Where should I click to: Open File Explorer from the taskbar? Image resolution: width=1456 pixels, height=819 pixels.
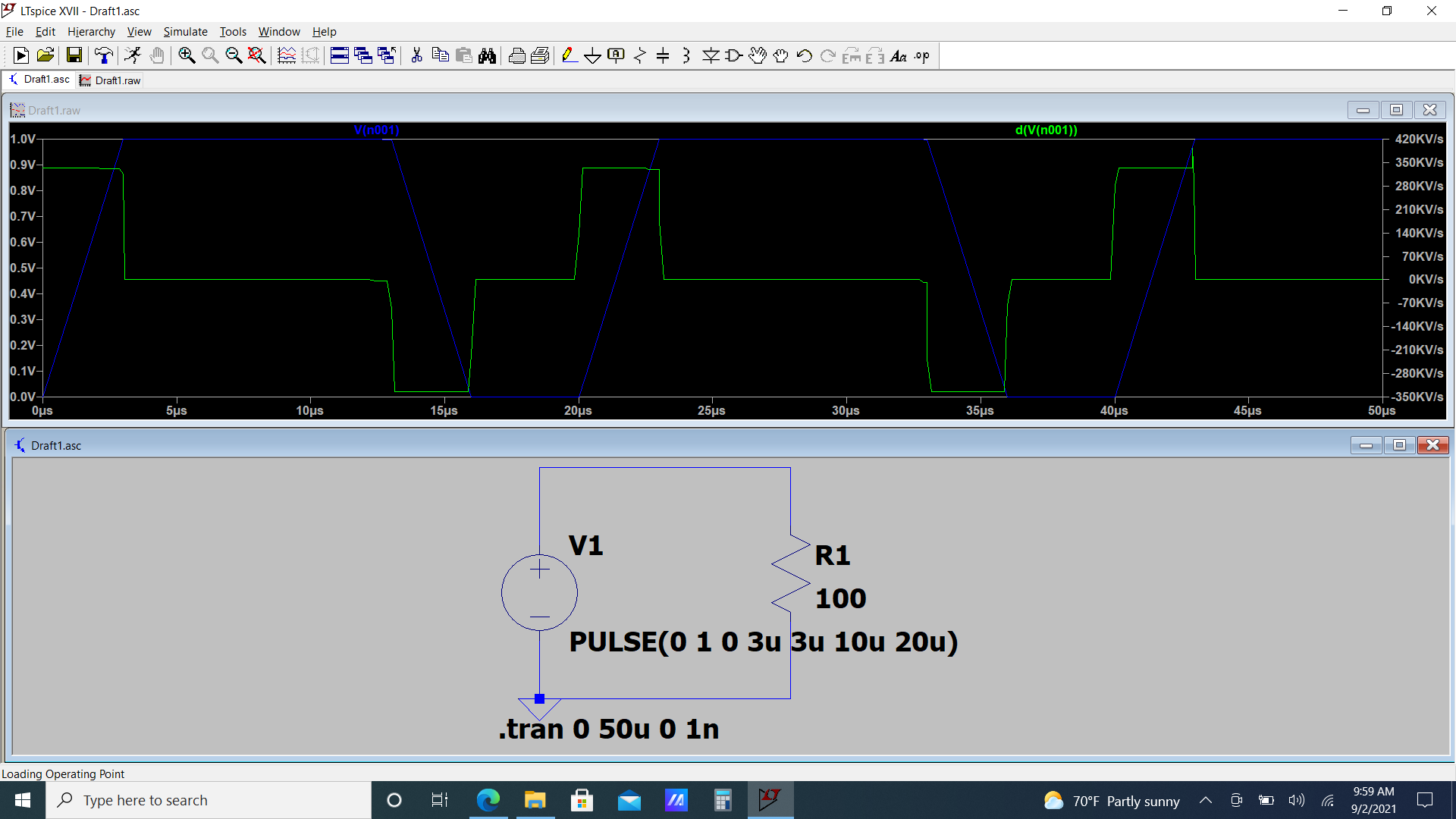point(535,800)
